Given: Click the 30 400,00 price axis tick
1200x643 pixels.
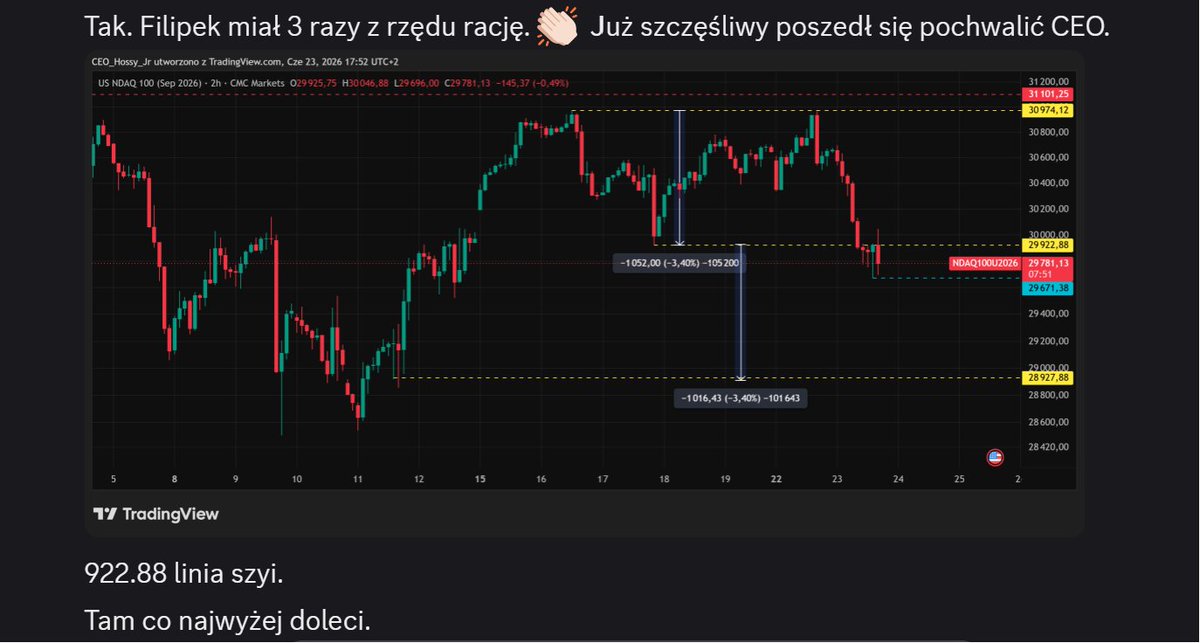Looking at the screenshot, I should (x=1048, y=183).
